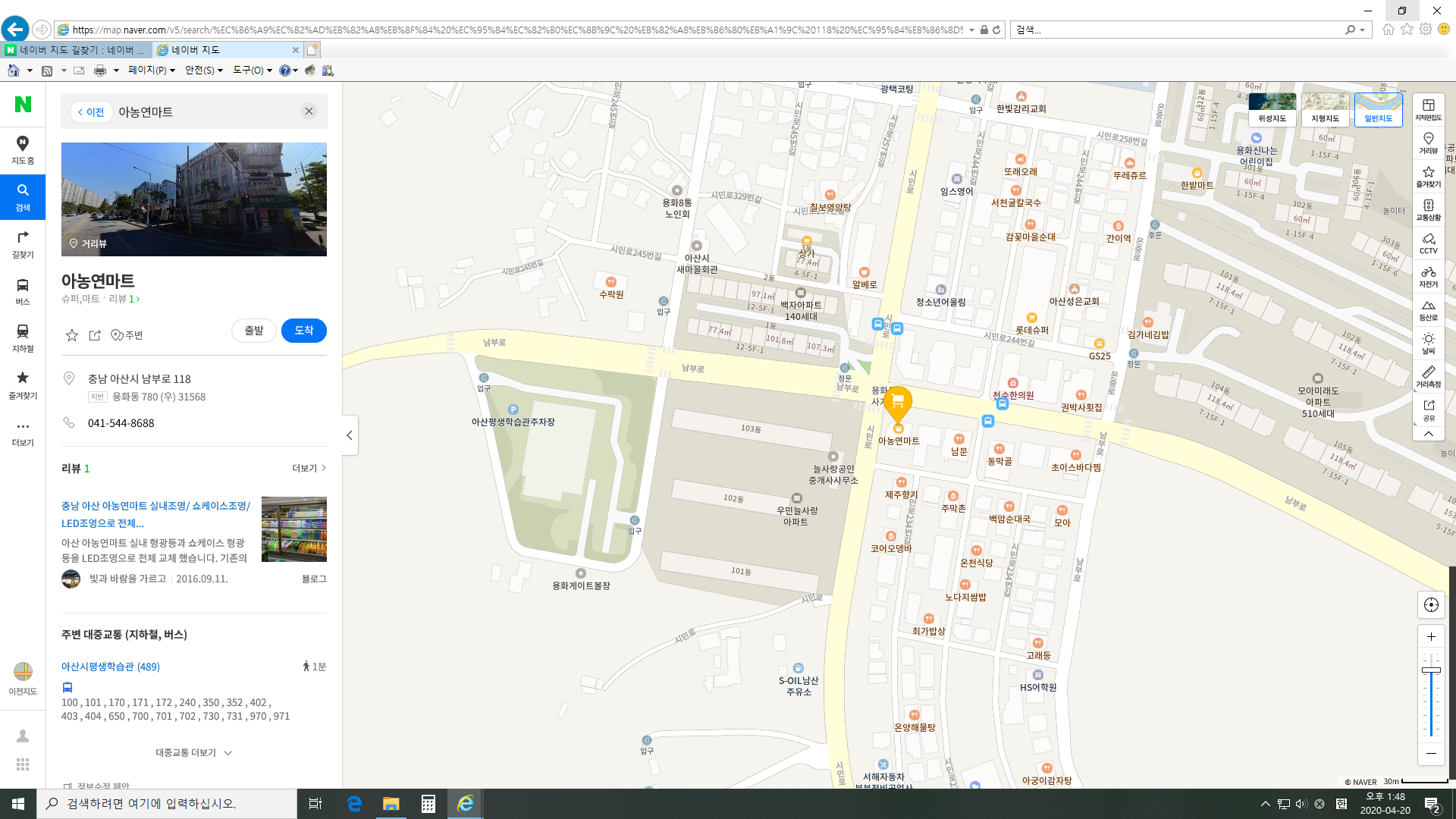Open the 길찾기 directions sidebar icon
The width and height of the screenshot is (1456, 819).
(x=23, y=243)
